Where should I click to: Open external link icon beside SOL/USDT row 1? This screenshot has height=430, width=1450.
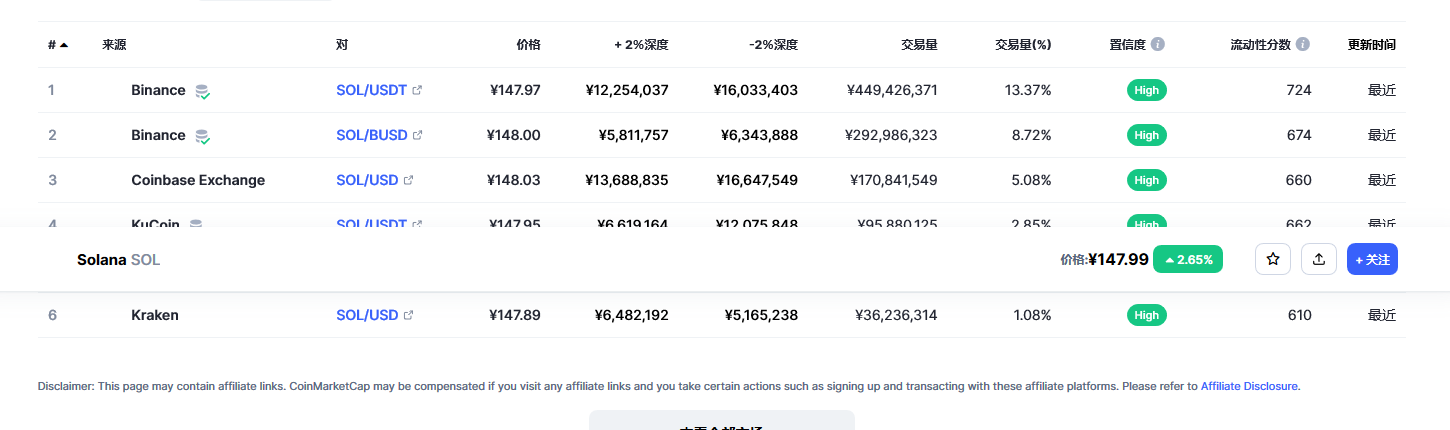pos(417,90)
